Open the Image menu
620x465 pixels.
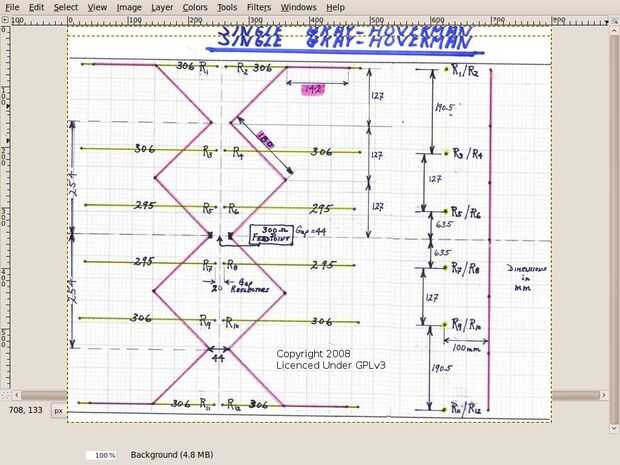(x=129, y=8)
